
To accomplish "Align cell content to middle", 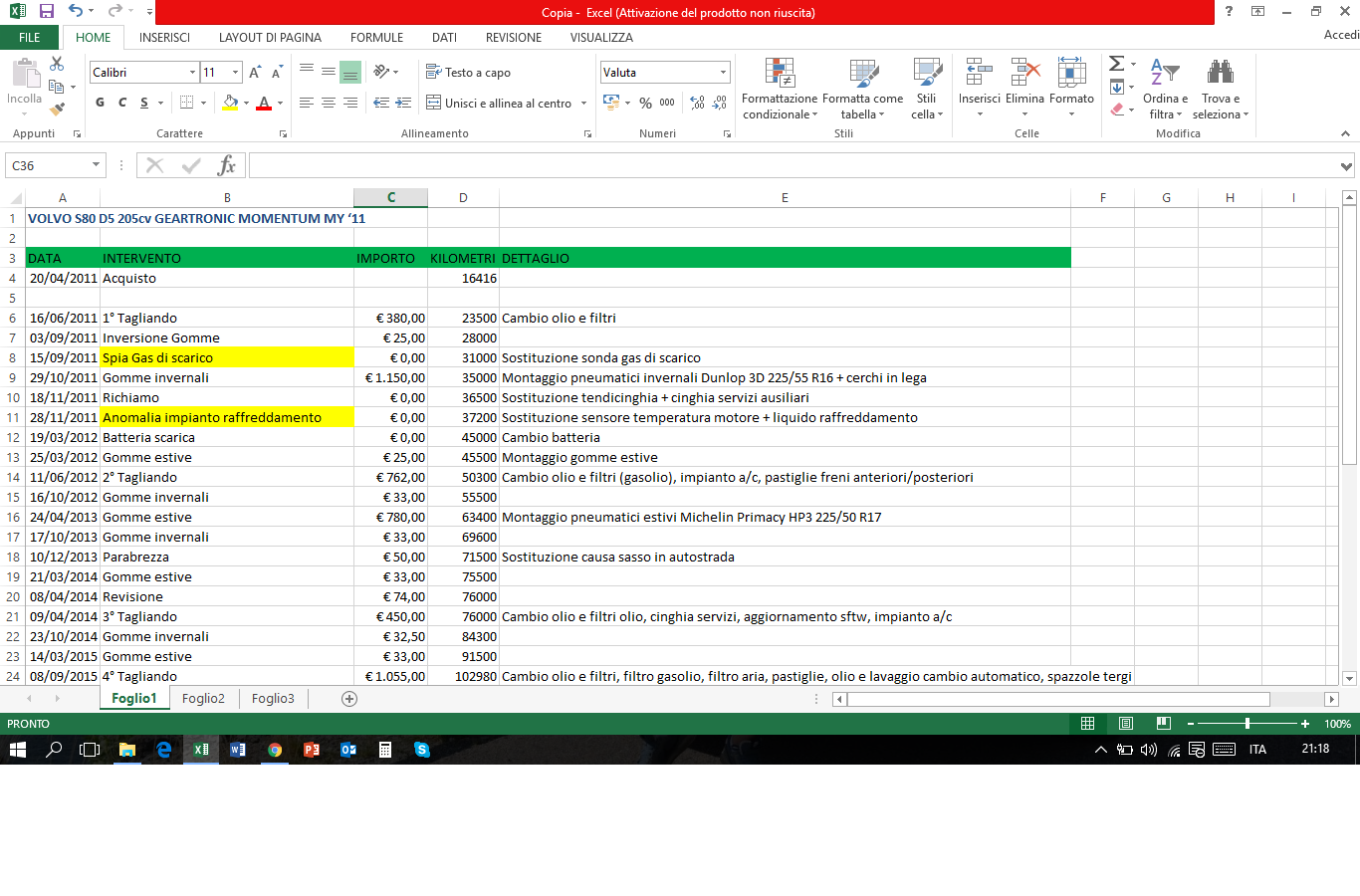I will [x=329, y=72].
